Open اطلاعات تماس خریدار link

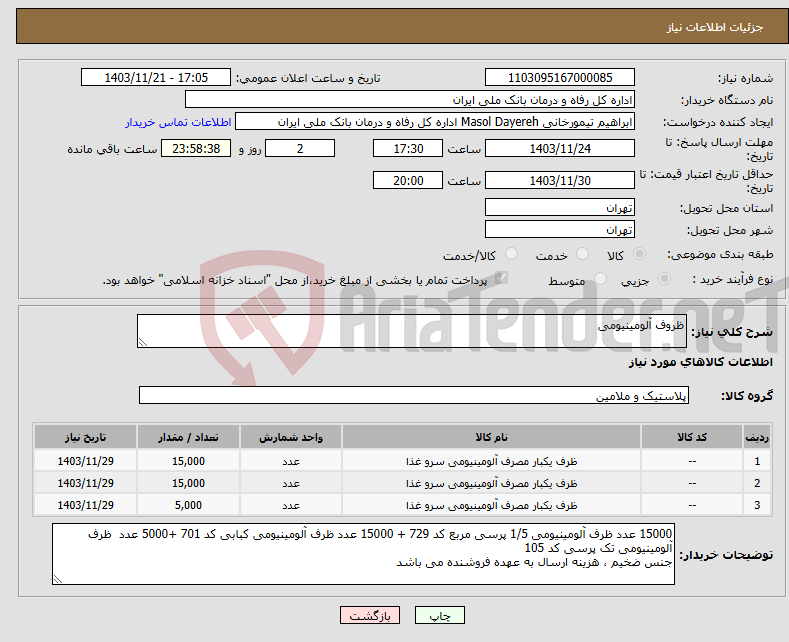point(178,122)
